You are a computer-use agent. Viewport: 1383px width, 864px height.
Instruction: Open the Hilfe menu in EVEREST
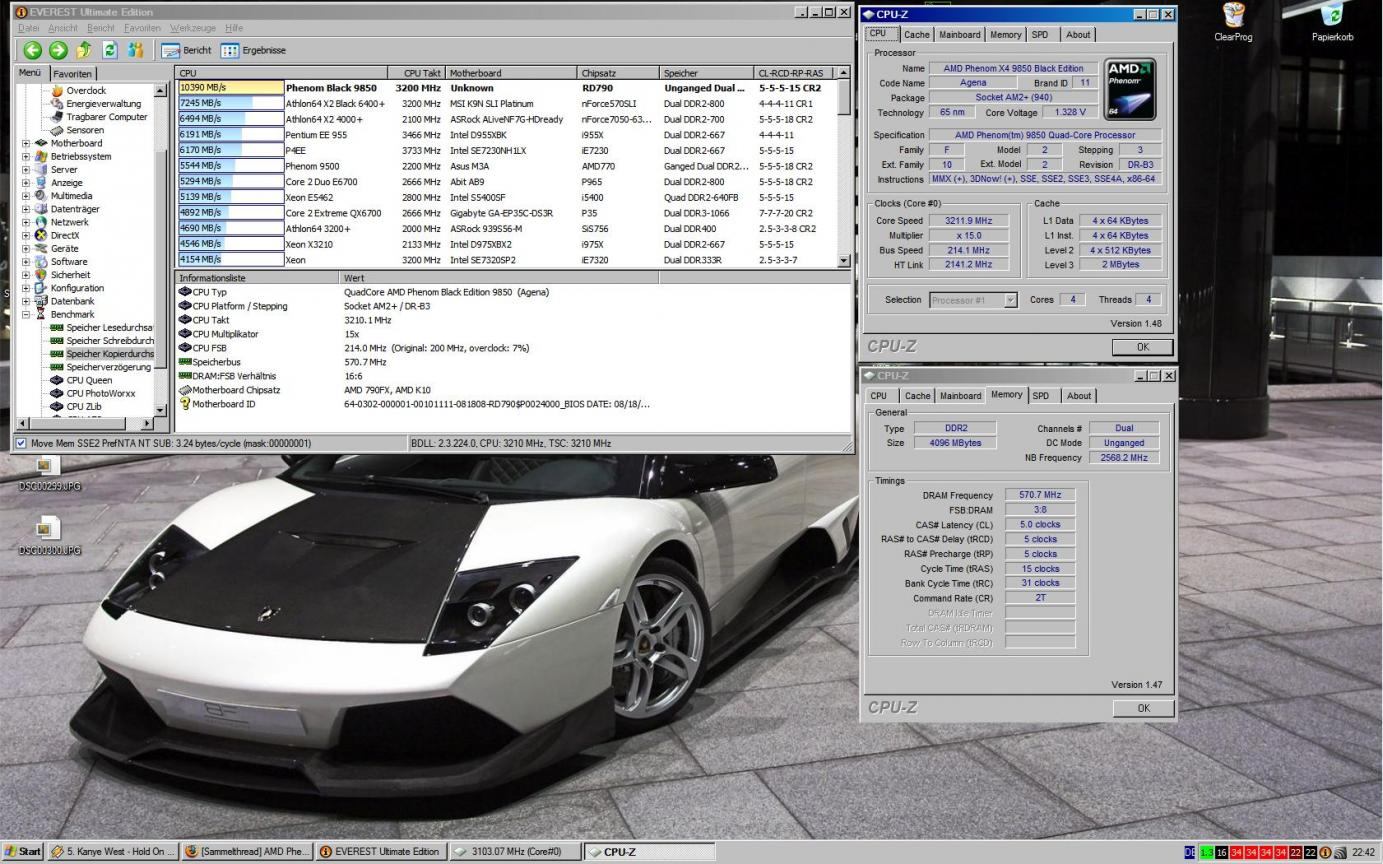234,28
